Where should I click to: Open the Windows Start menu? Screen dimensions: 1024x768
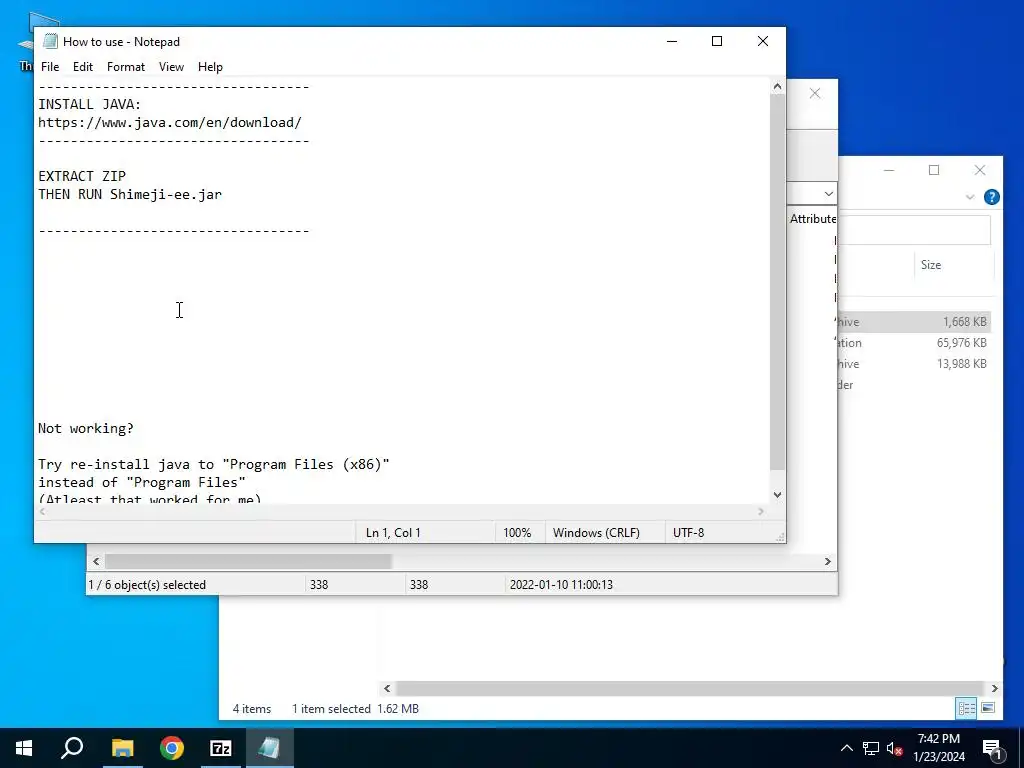[x=24, y=748]
